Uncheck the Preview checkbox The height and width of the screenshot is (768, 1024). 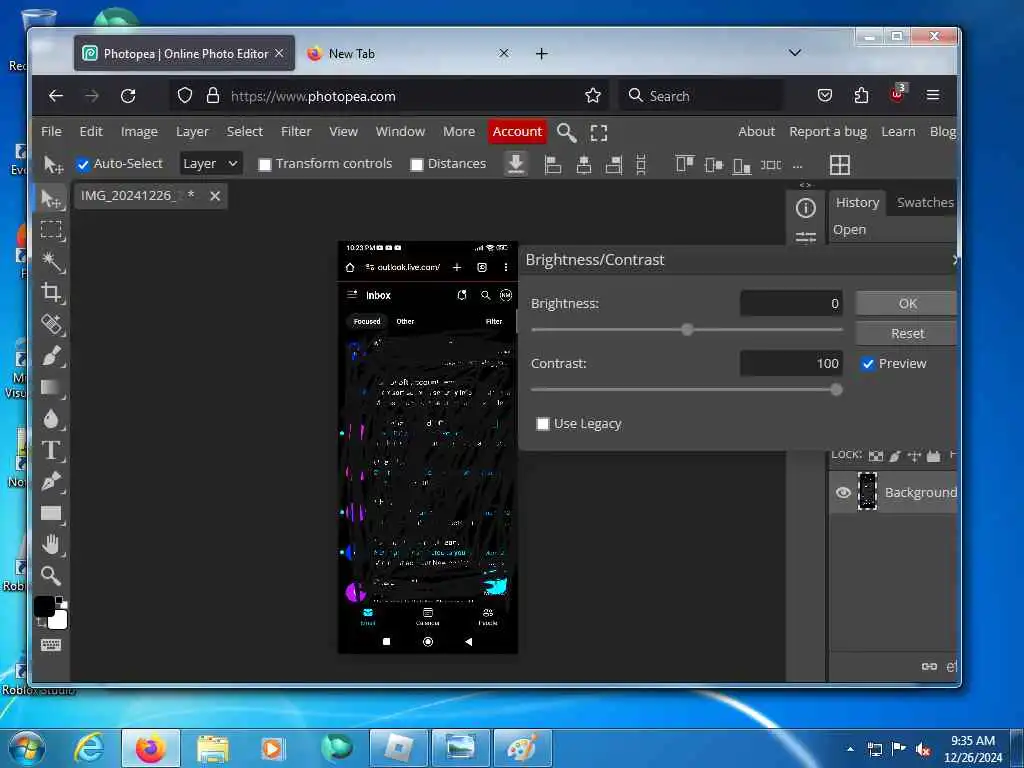867,364
